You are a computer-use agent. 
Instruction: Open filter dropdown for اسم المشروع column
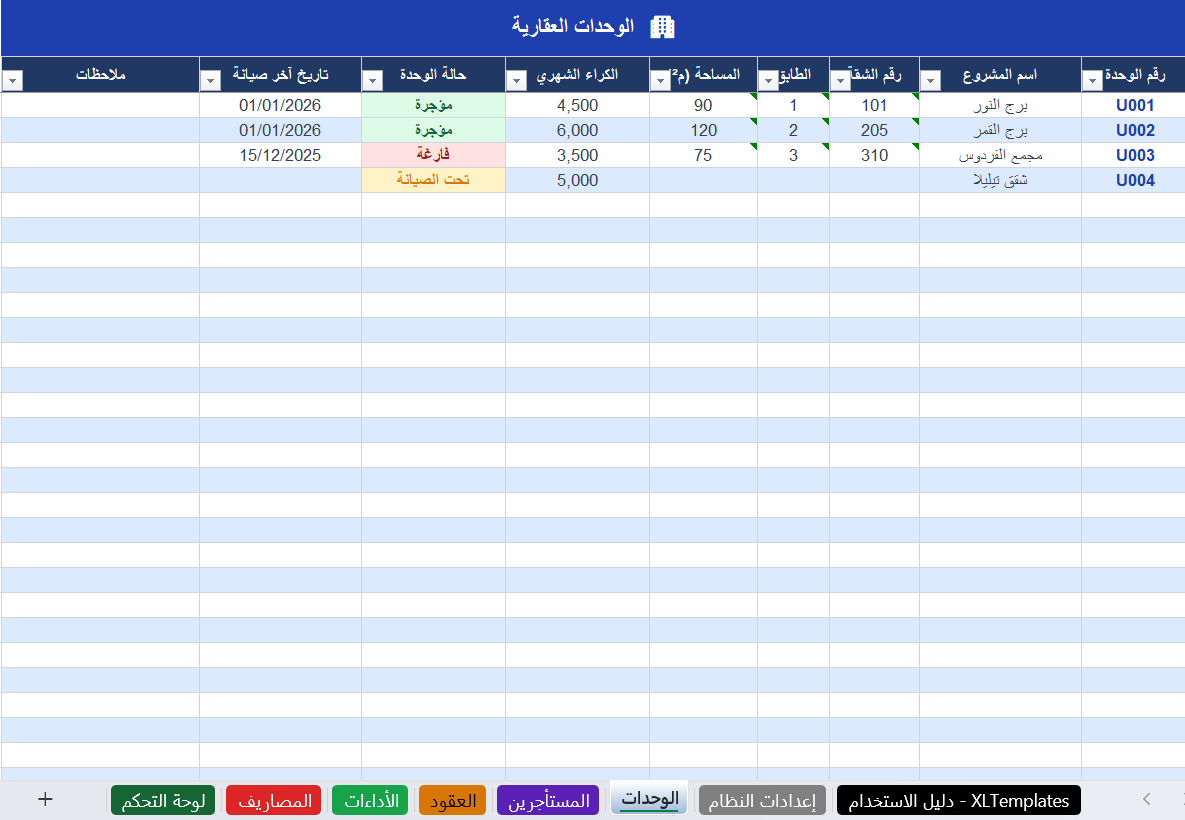930,80
